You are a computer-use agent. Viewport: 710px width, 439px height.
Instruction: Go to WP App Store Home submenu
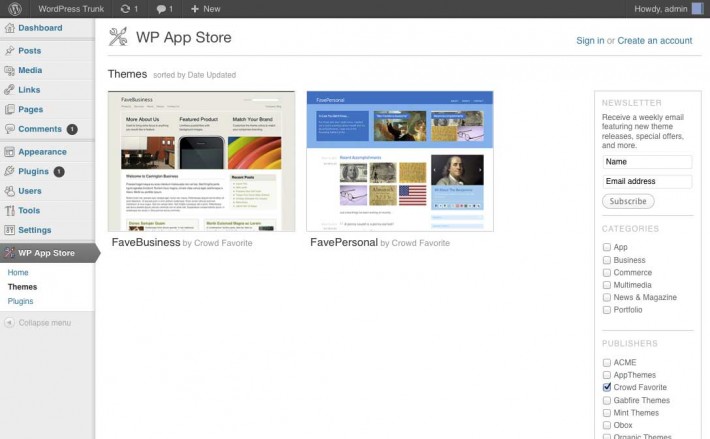click(x=18, y=272)
